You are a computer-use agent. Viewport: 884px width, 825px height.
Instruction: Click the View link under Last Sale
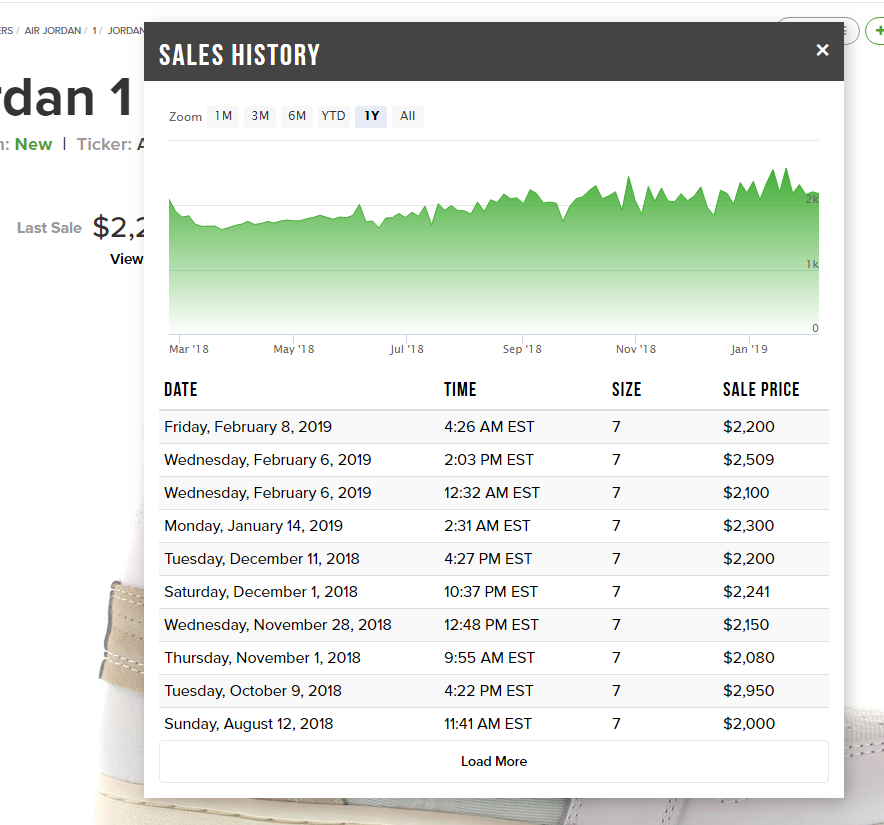(x=127, y=259)
